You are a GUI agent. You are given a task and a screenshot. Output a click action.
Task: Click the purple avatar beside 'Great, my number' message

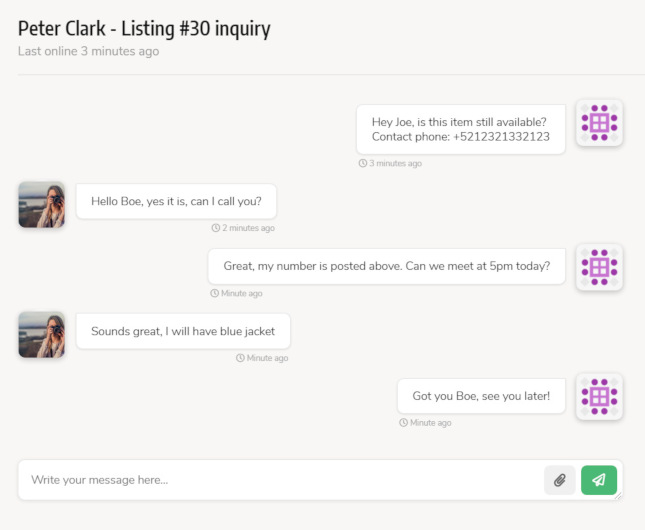(599, 267)
